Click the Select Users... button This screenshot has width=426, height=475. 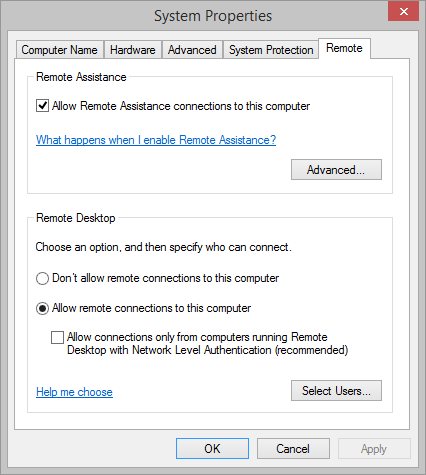[336, 391]
